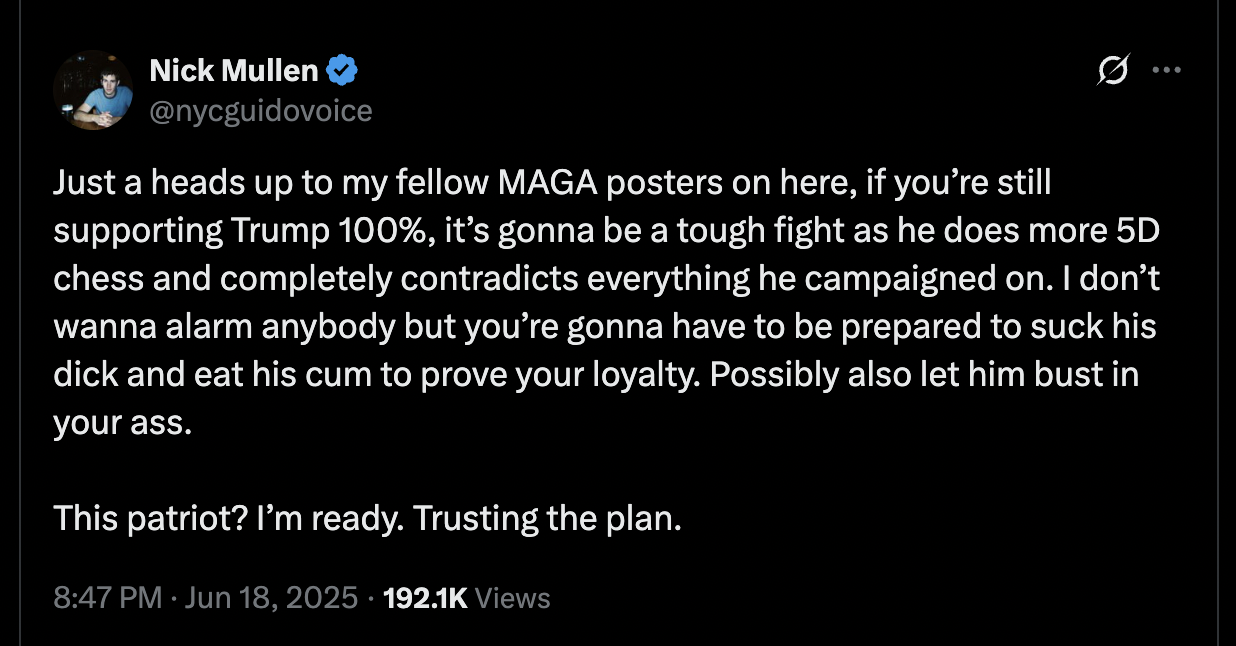Screen dimensions: 1236x646
Task: Click the Views label
Action: (512, 598)
